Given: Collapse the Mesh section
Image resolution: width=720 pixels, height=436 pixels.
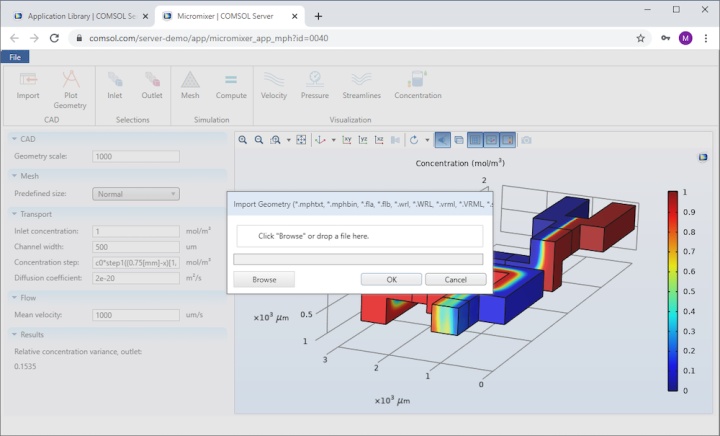Looking at the screenshot, I should (14, 176).
